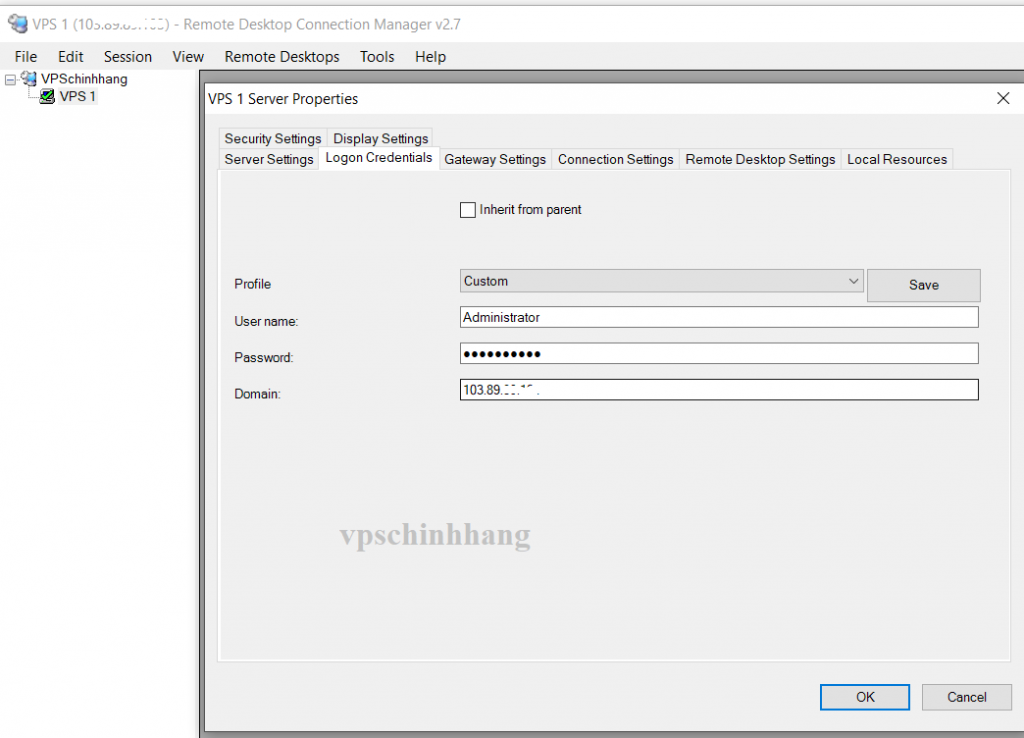Switch to the Remote Desktop Settings tab
Screen dimensions: 1024x738
(x=760, y=159)
